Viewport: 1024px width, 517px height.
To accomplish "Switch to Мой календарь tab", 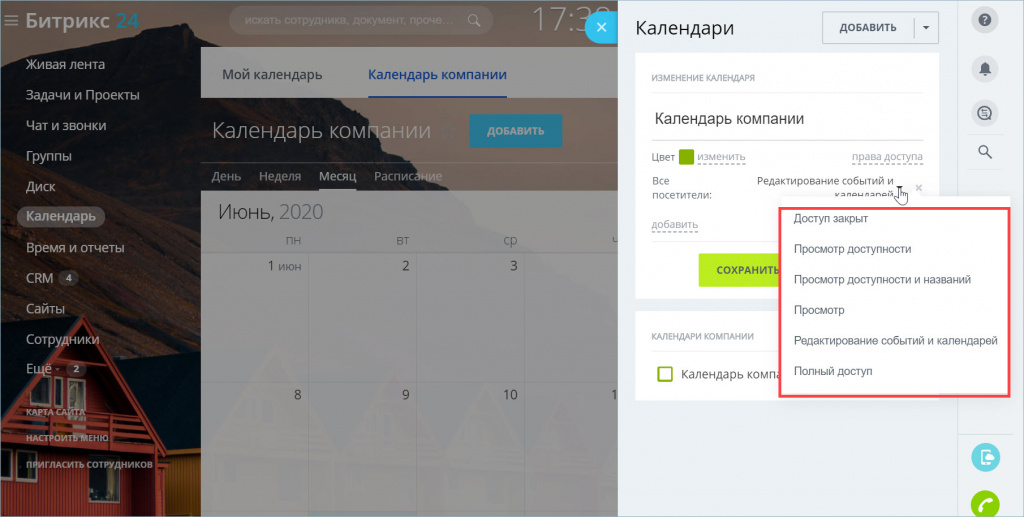I will [272, 74].
